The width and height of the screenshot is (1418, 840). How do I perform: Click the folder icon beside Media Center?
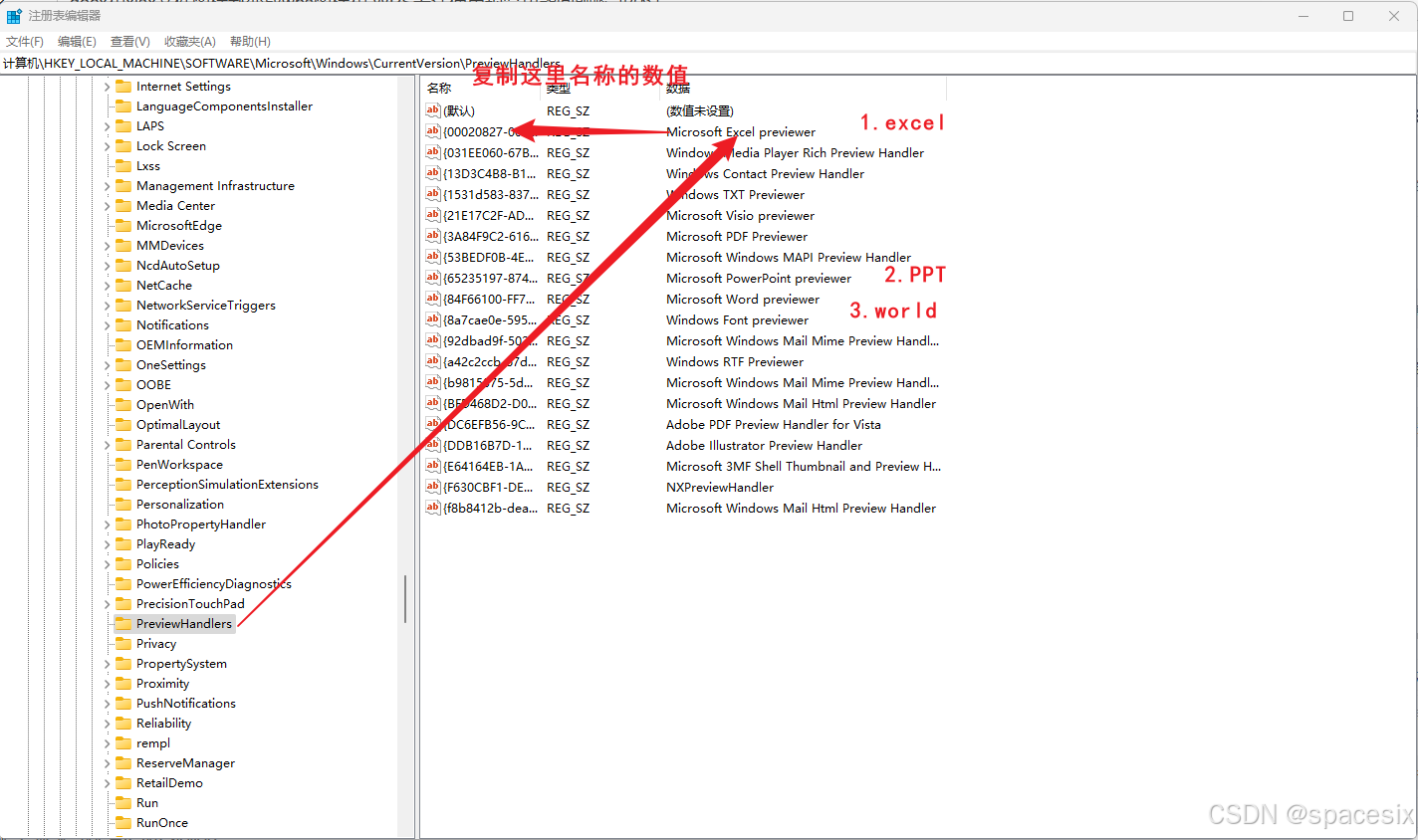pos(123,206)
